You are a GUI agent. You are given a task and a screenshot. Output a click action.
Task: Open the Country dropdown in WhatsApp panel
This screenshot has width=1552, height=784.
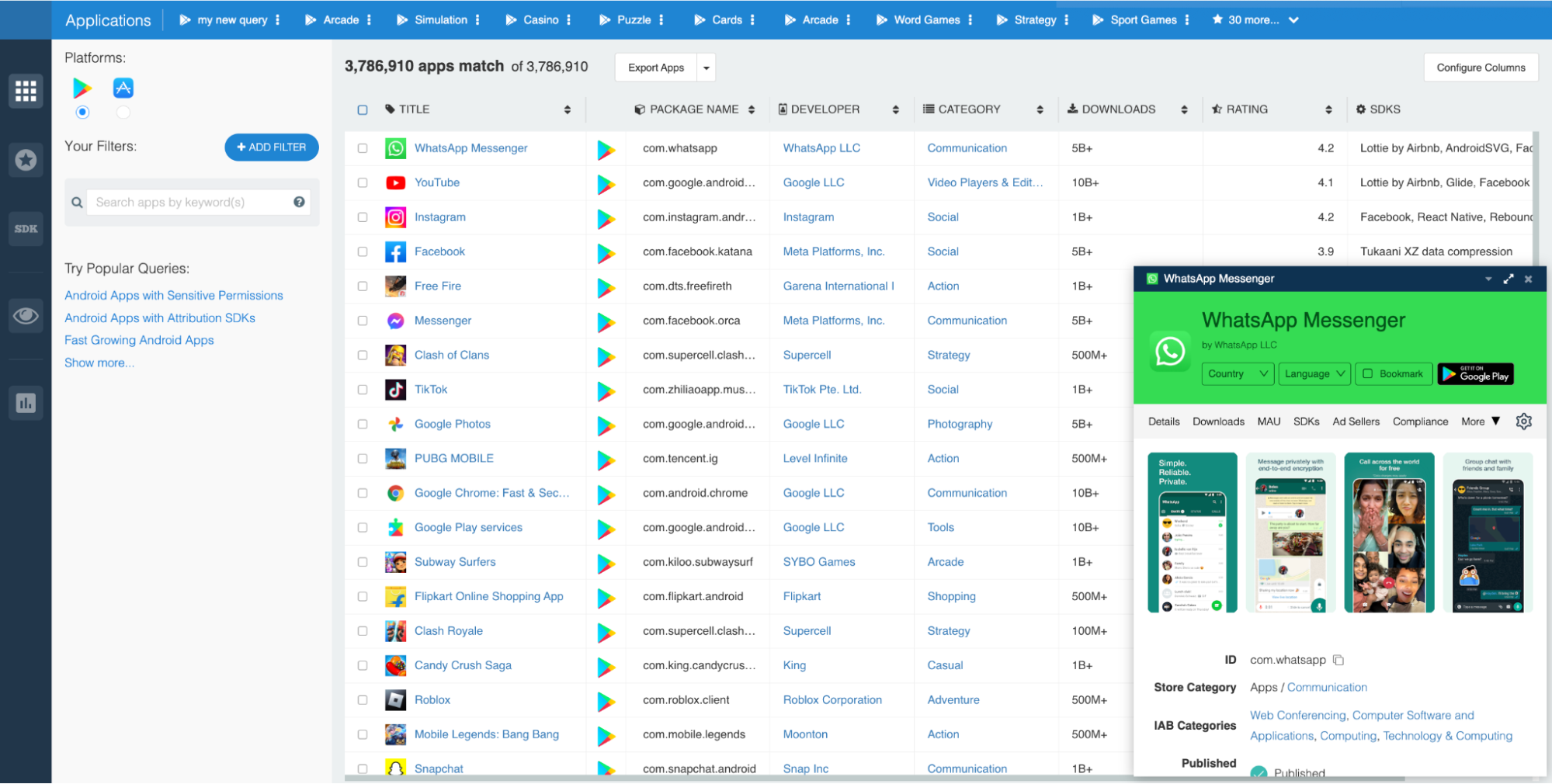1238,374
